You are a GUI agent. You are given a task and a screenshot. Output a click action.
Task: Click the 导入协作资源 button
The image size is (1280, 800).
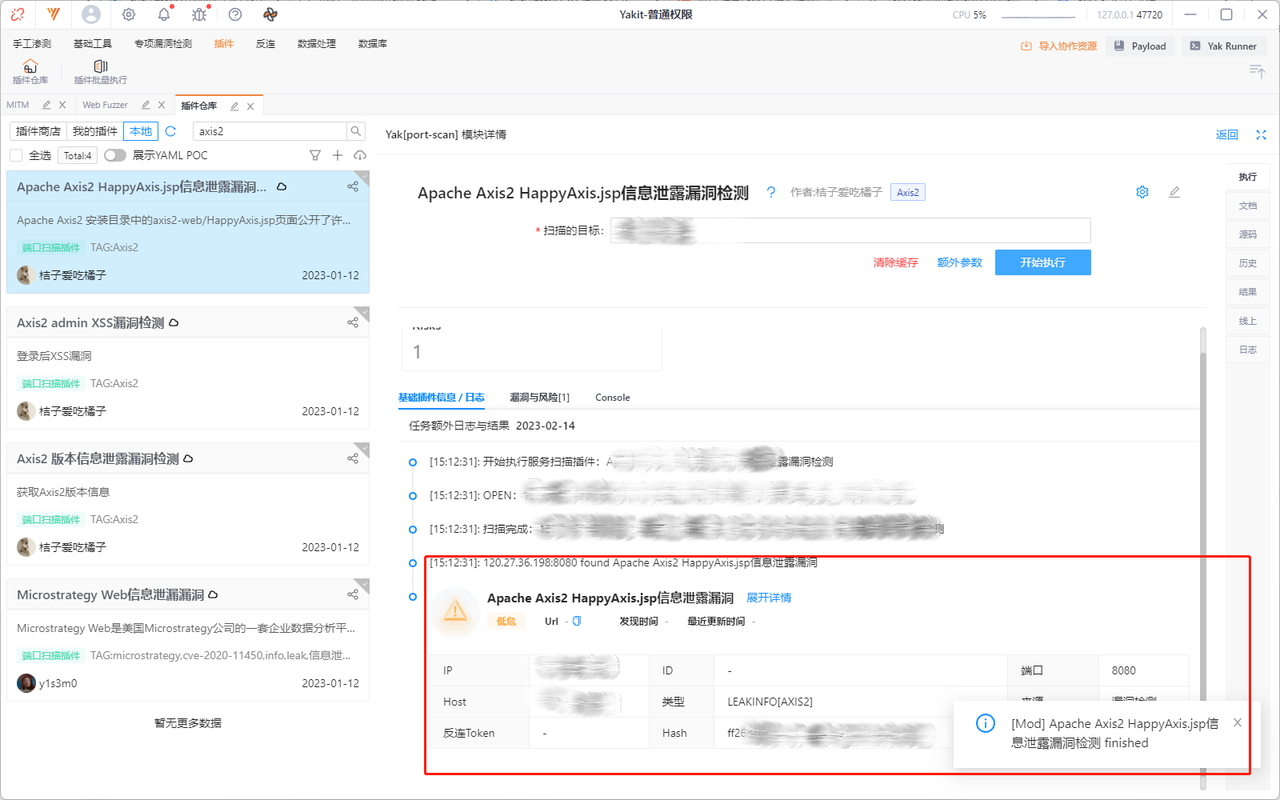(1058, 46)
